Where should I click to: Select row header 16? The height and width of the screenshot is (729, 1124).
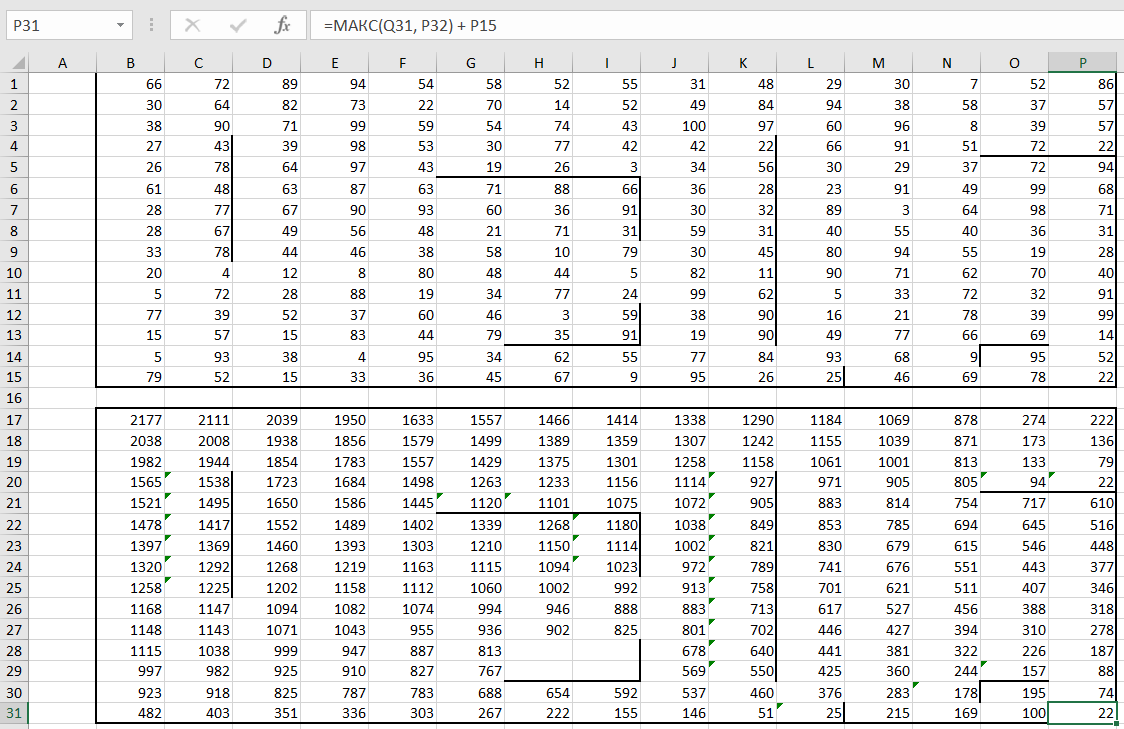[14, 398]
